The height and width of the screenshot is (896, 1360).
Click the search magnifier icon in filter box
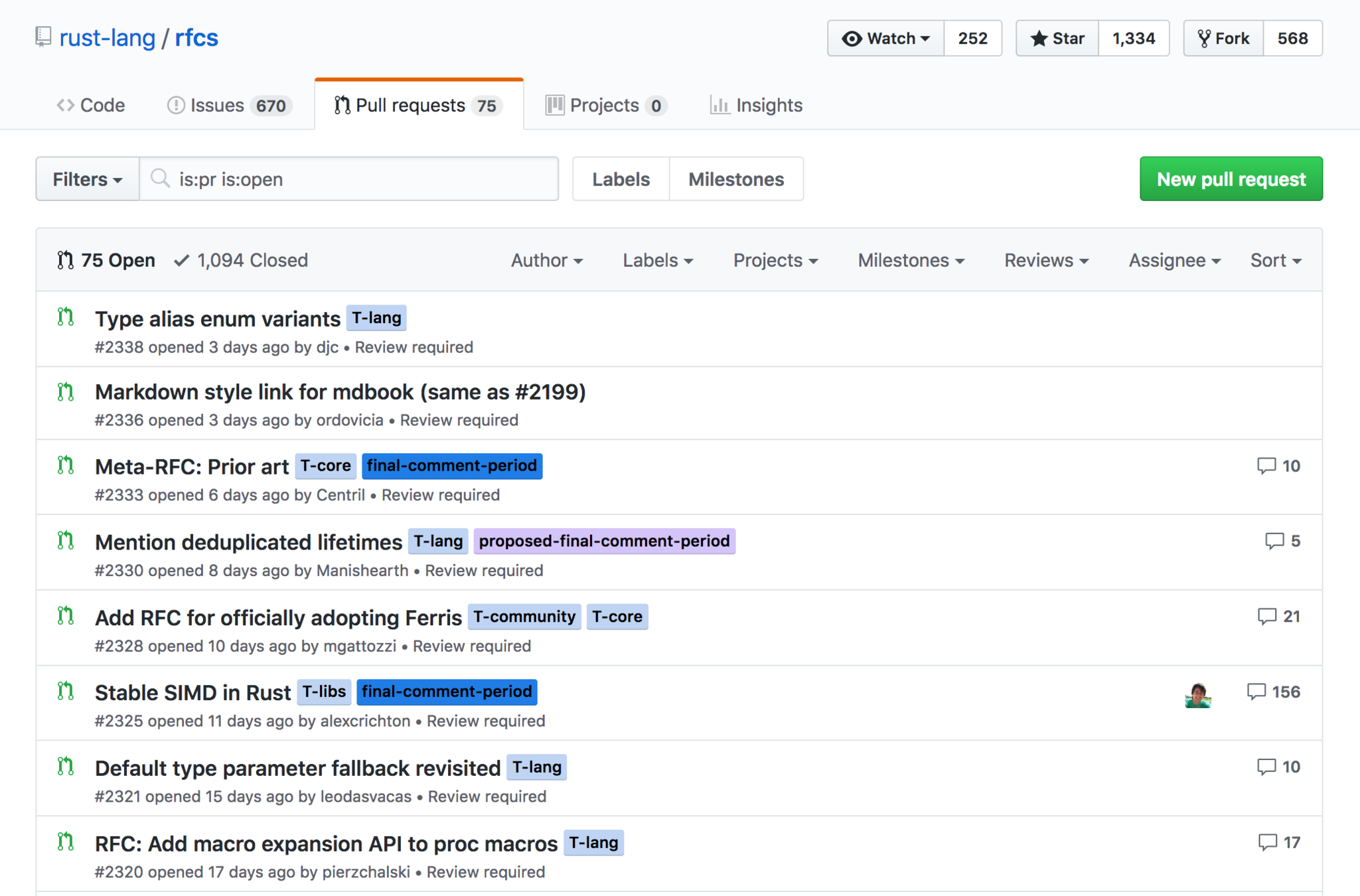160,179
